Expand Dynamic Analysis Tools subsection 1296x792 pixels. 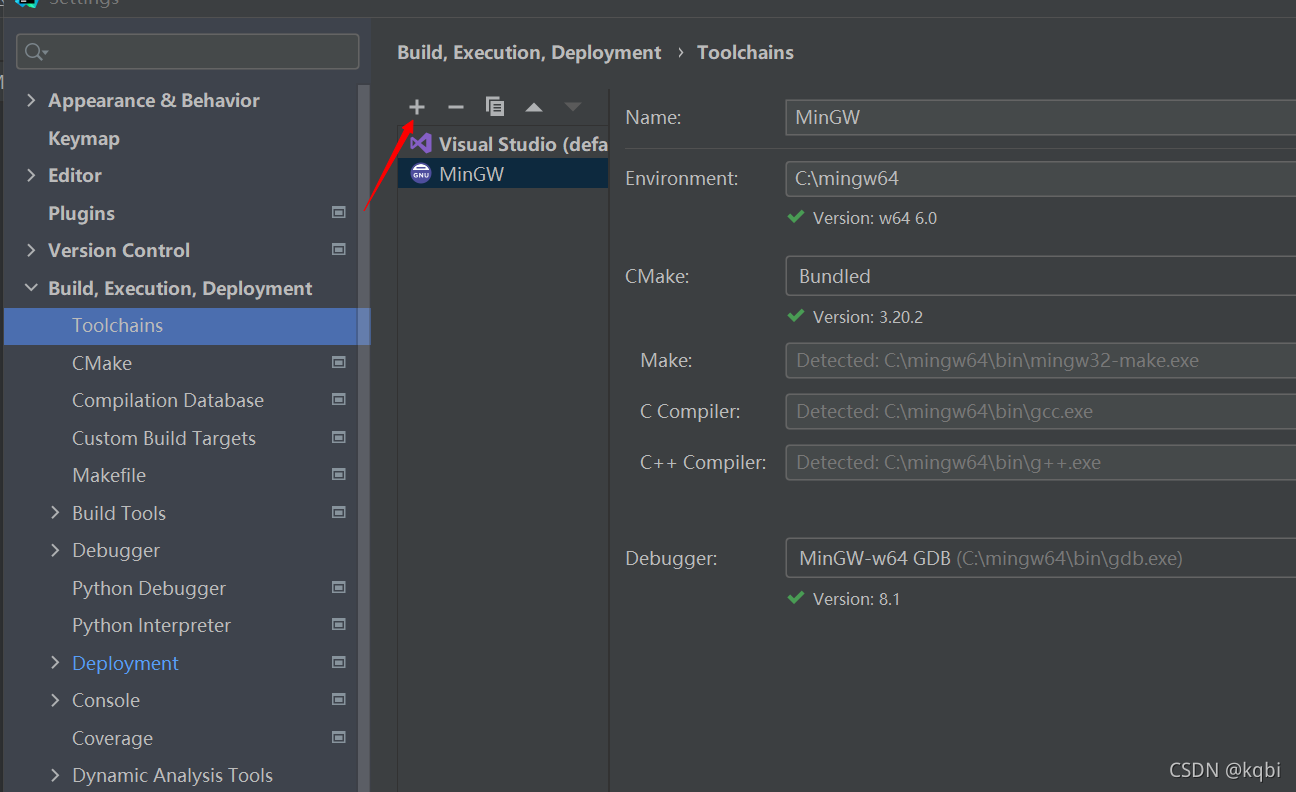click(x=55, y=775)
